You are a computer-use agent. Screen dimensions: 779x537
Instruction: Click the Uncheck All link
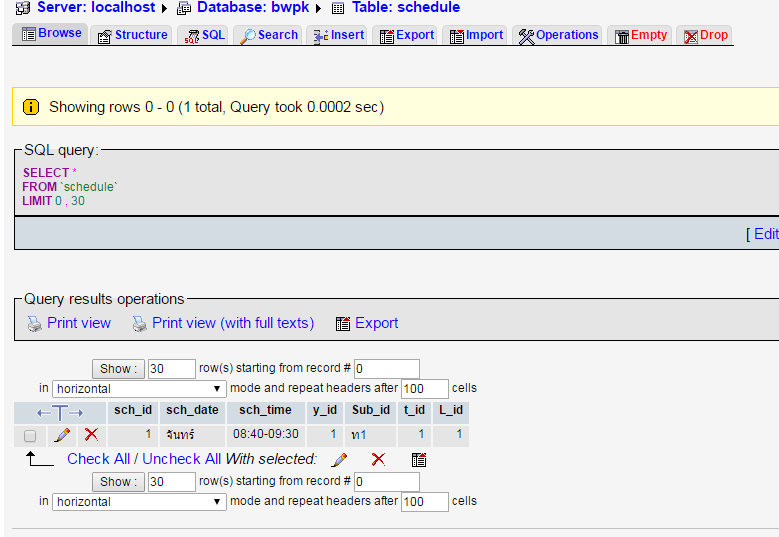click(x=182, y=459)
